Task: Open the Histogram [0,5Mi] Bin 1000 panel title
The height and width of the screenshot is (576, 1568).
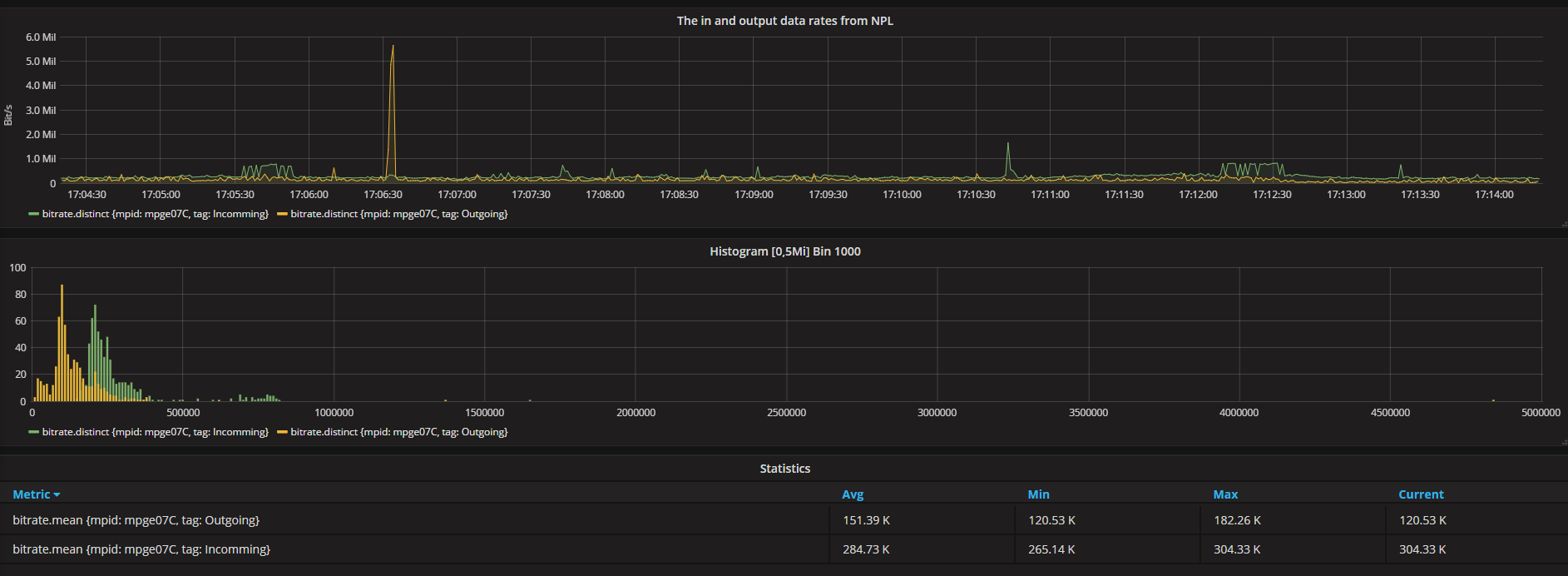Action: 784,251
